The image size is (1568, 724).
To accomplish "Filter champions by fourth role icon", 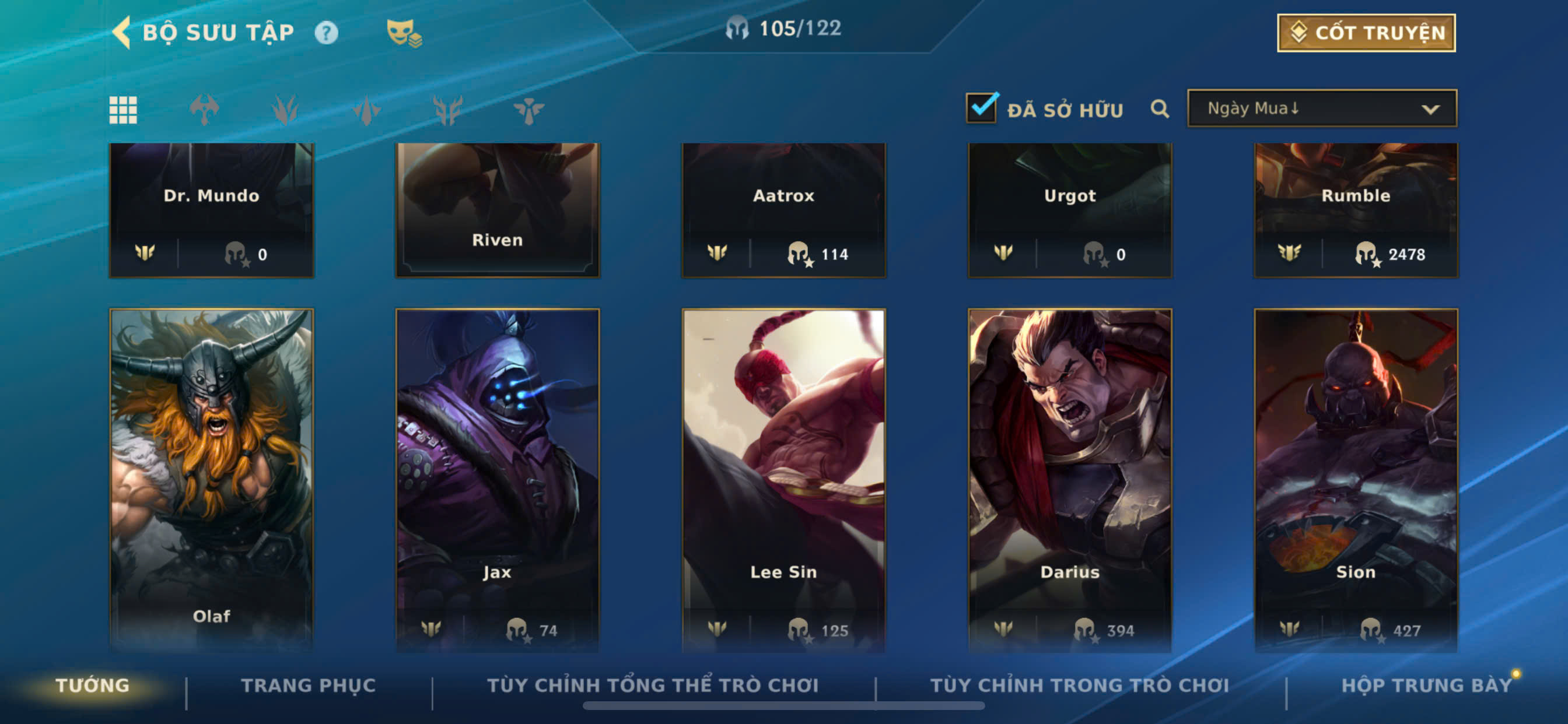I will (448, 110).
